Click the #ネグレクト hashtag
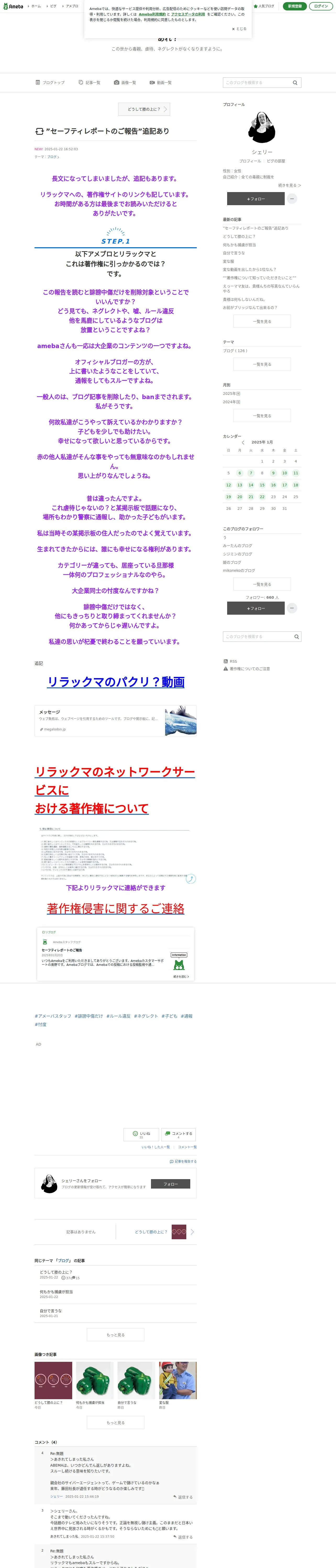 tap(146, 1016)
